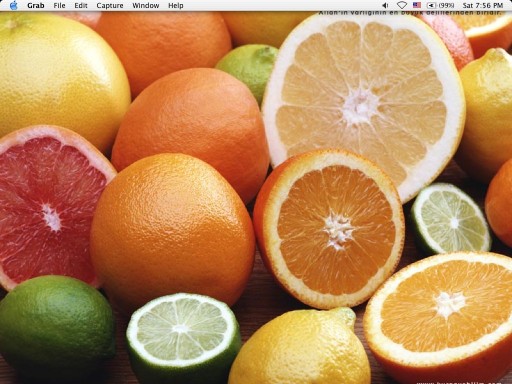Viewport: 512px width, 384px height.
Task: Click the battery percentage (99%) text
Action: coord(446,5)
